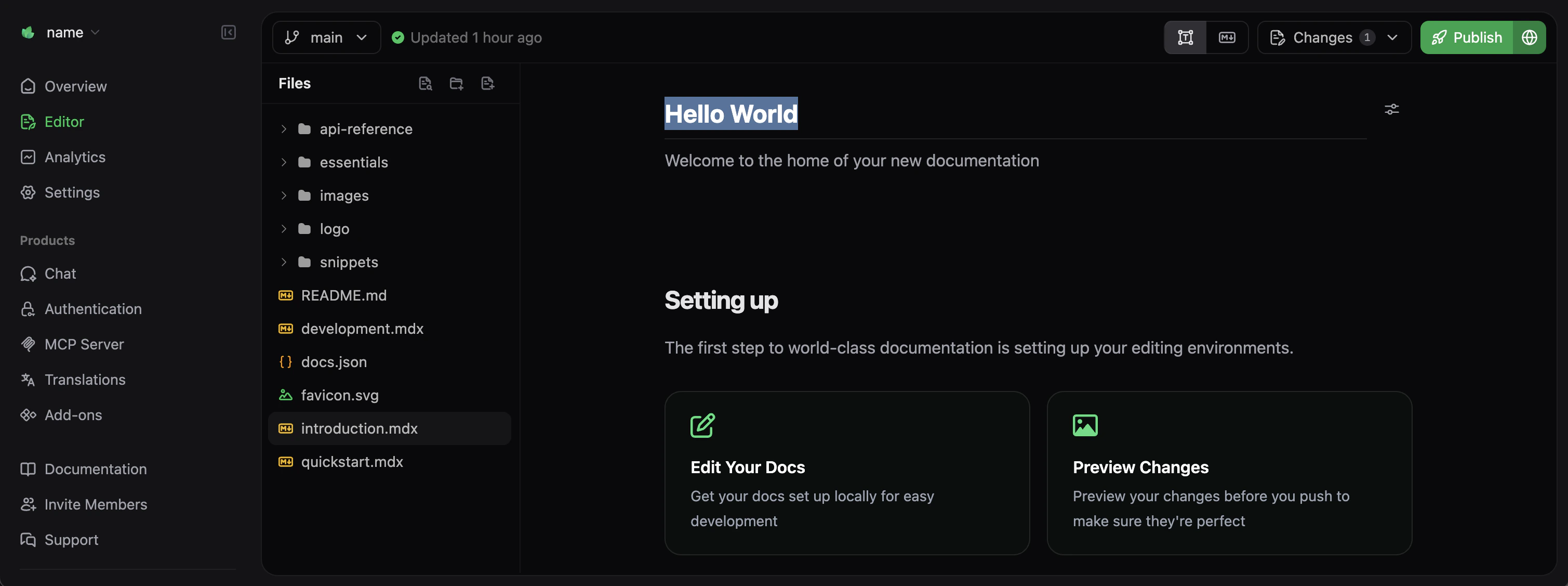
Task: Navigate to Analytics in the sidebar
Action: (75, 157)
